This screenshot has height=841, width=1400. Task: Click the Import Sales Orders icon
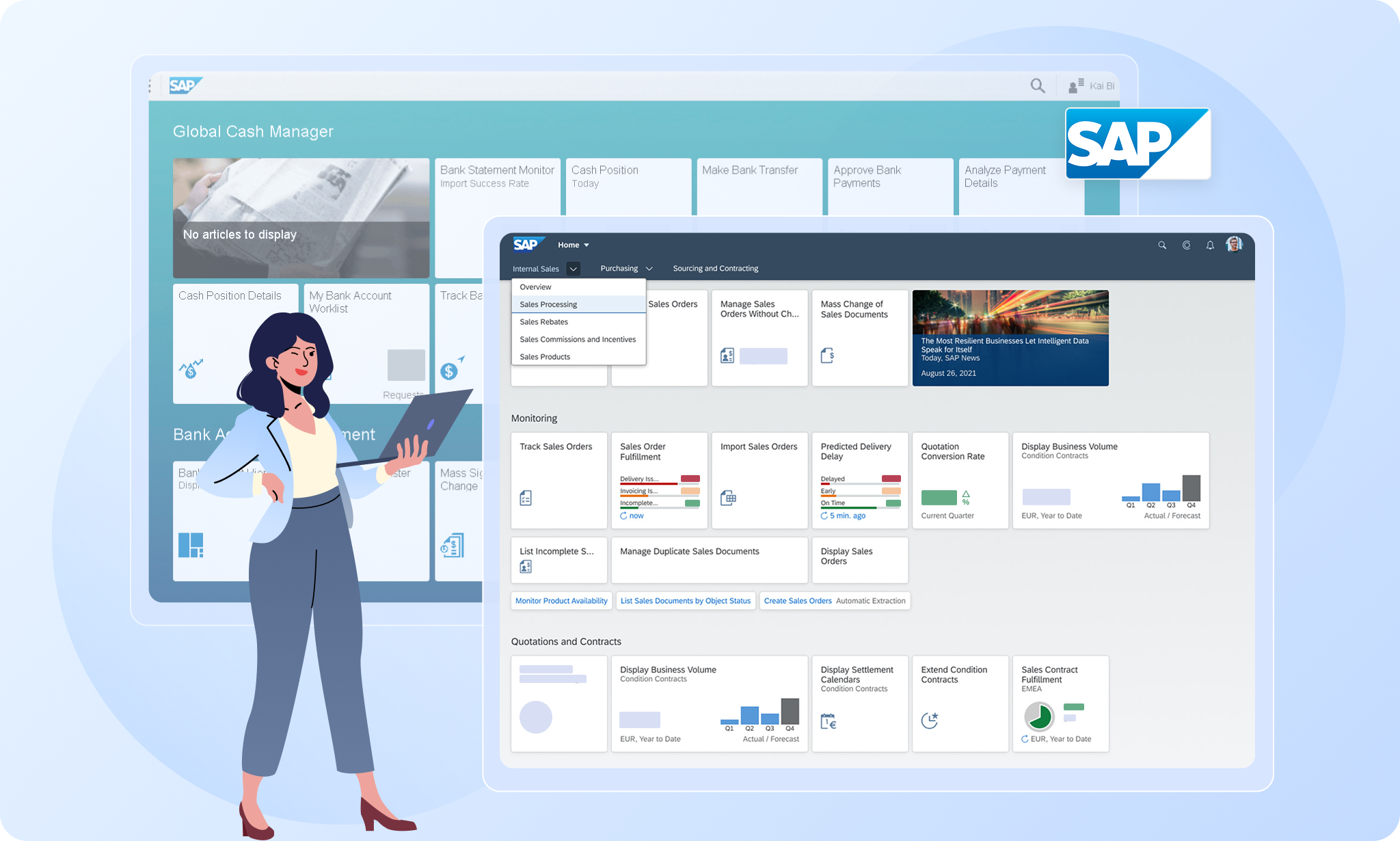[728, 498]
